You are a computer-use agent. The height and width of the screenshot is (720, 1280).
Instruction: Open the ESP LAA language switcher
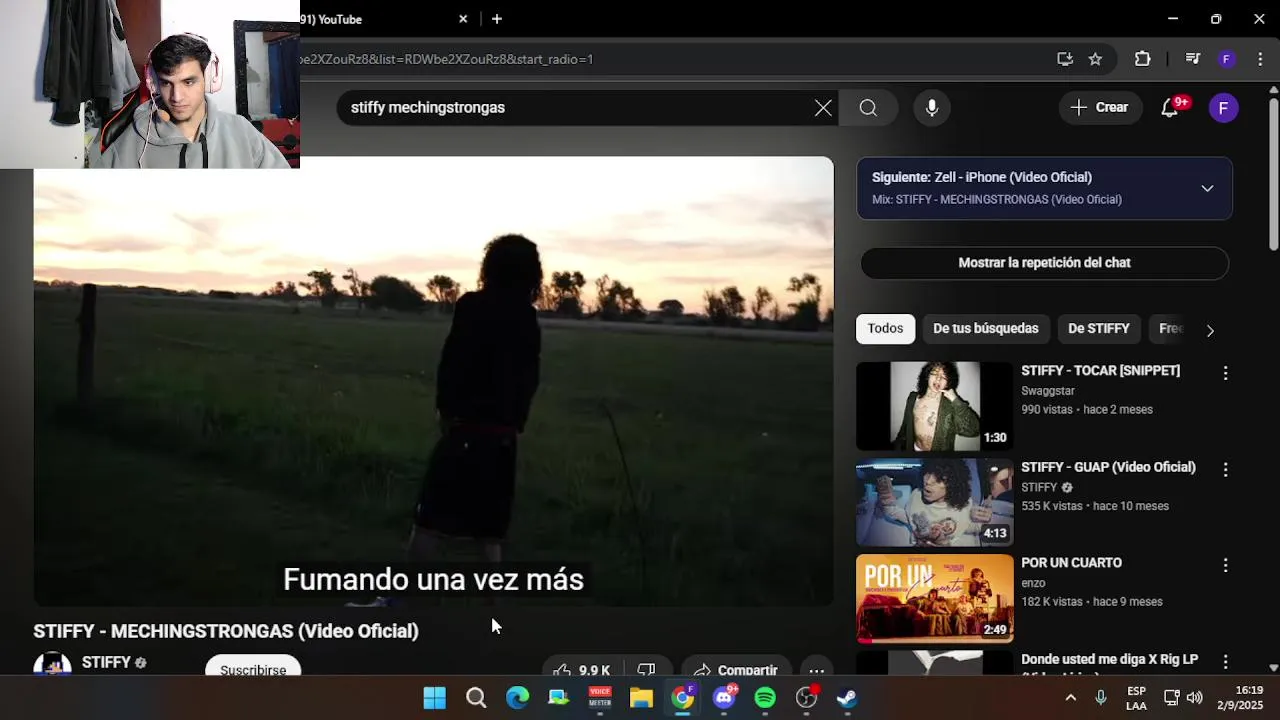(x=1136, y=698)
